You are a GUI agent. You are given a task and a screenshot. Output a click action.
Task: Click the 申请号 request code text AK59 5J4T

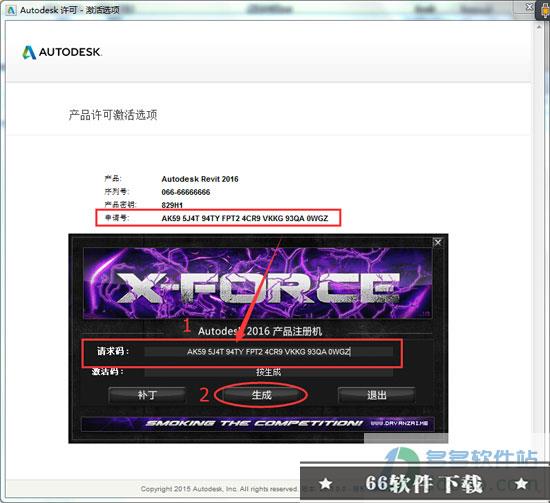coord(245,218)
